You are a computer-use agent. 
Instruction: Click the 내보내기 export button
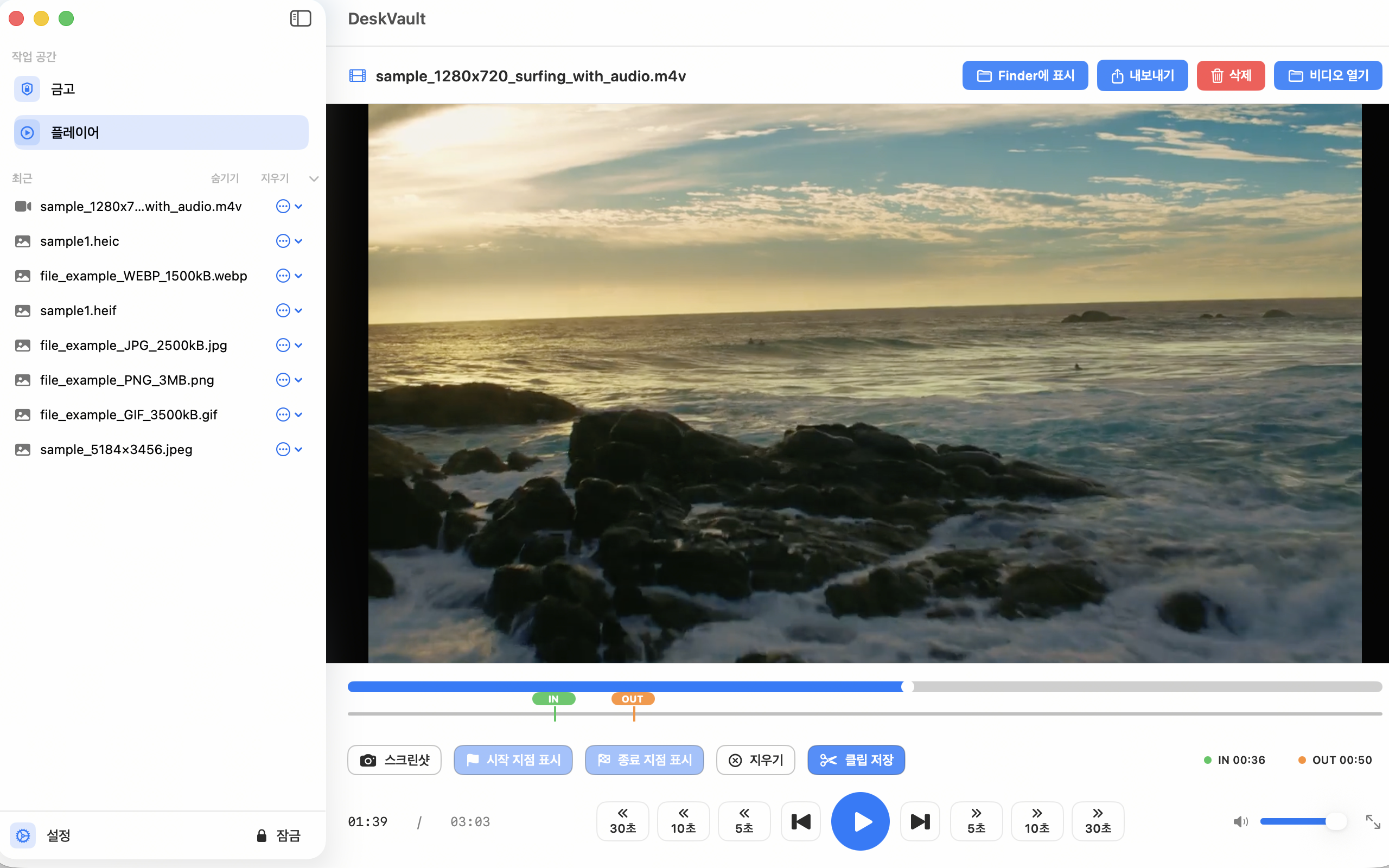click(1142, 76)
